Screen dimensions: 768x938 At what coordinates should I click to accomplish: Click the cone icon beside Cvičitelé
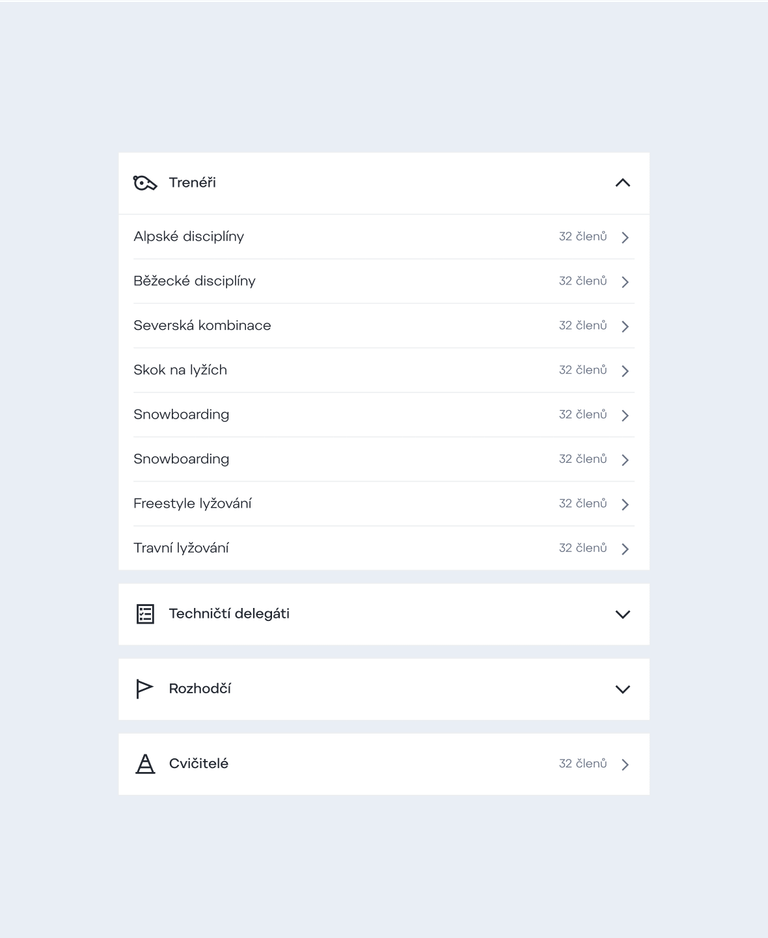pos(145,764)
